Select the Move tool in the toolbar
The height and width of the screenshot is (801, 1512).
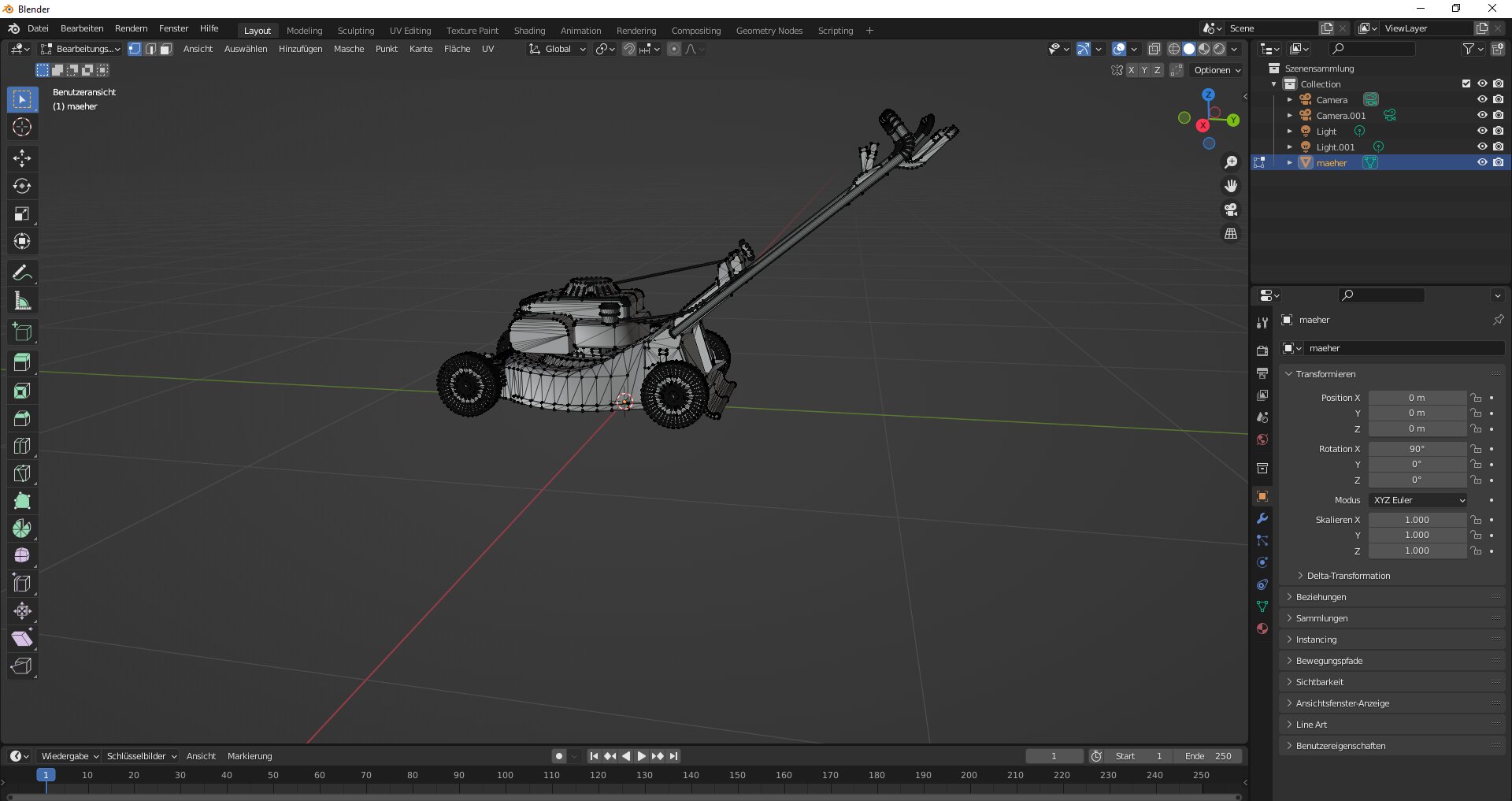(22, 158)
